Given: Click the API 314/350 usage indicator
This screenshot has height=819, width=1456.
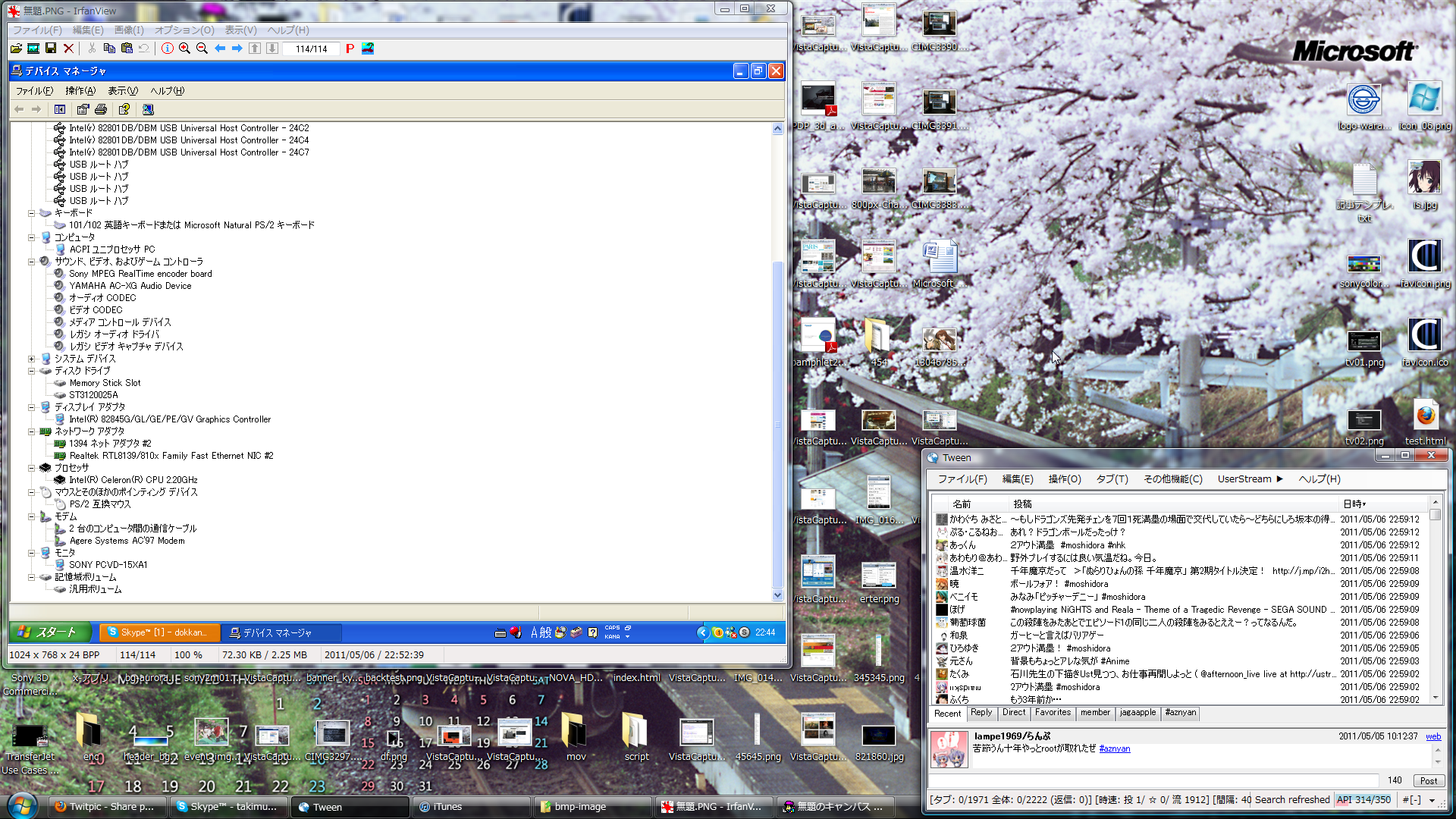Looking at the screenshot, I should point(1363,800).
